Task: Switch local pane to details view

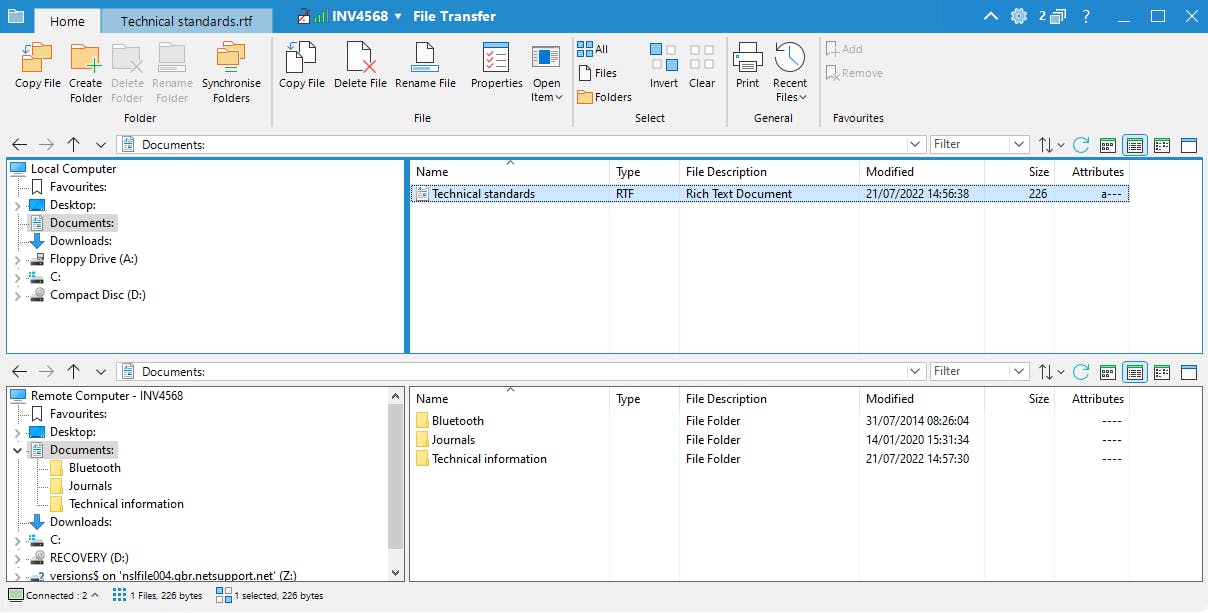Action: (1135, 145)
